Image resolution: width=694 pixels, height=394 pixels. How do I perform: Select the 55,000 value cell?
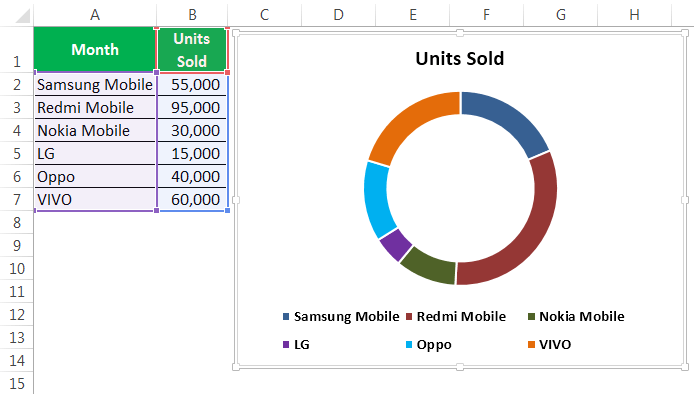(192, 84)
